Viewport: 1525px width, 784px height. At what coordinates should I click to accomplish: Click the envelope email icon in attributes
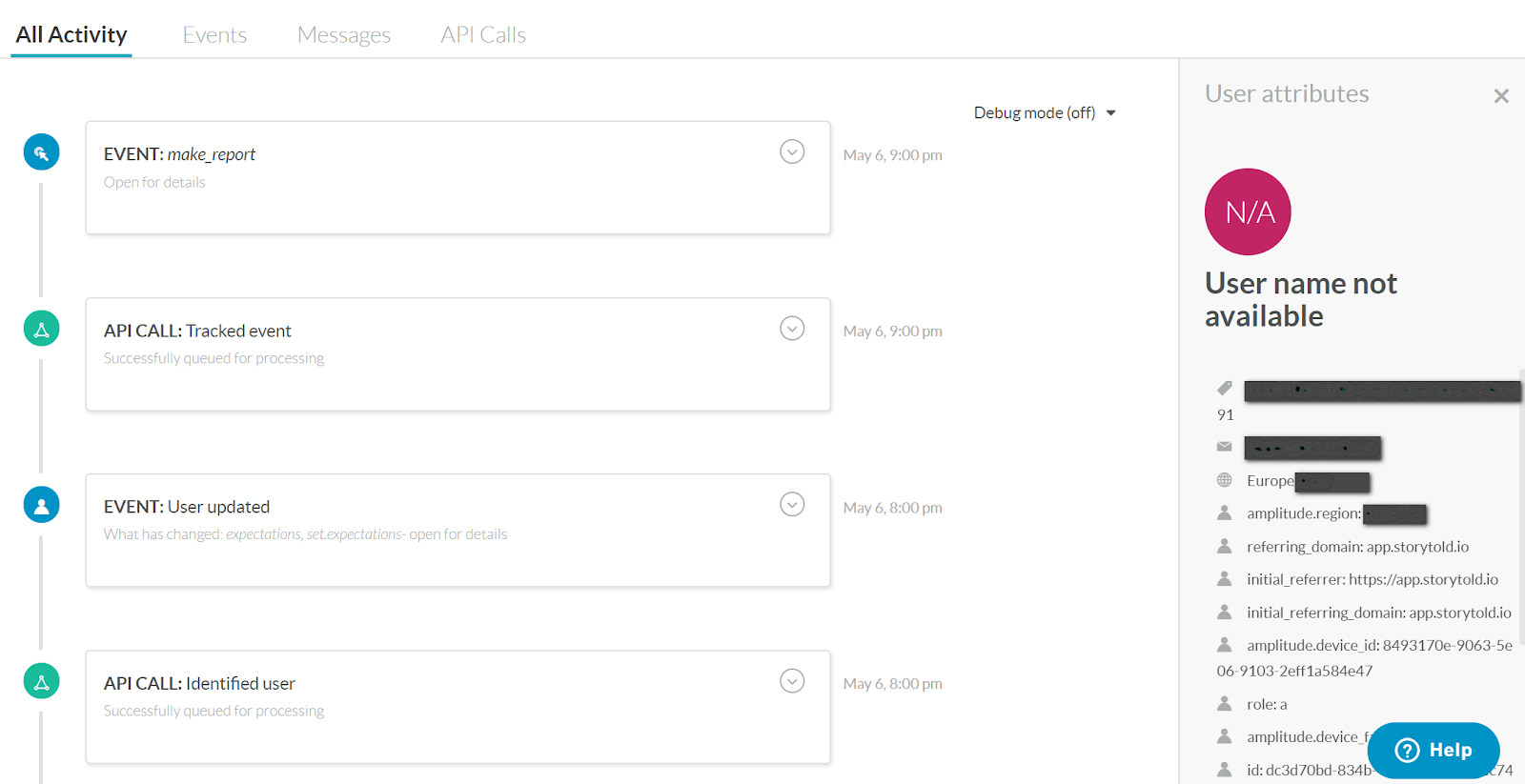click(x=1225, y=447)
